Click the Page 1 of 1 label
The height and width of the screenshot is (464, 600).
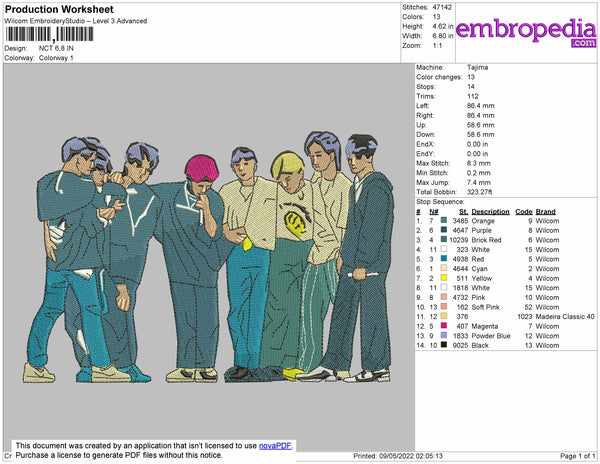[x=577, y=456]
